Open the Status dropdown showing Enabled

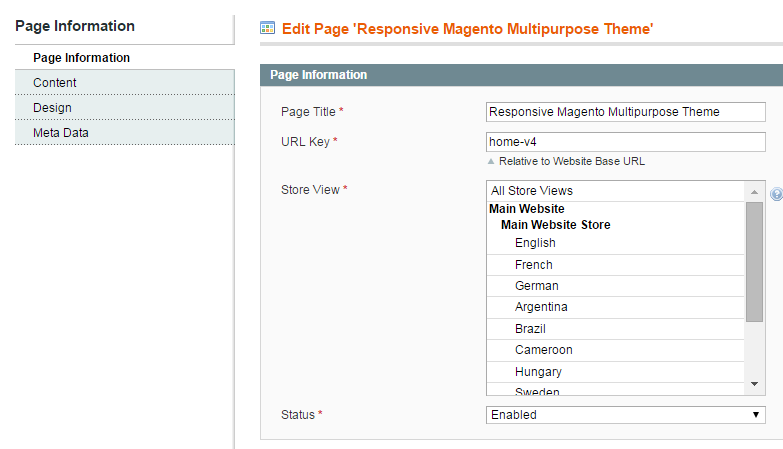(x=625, y=415)
